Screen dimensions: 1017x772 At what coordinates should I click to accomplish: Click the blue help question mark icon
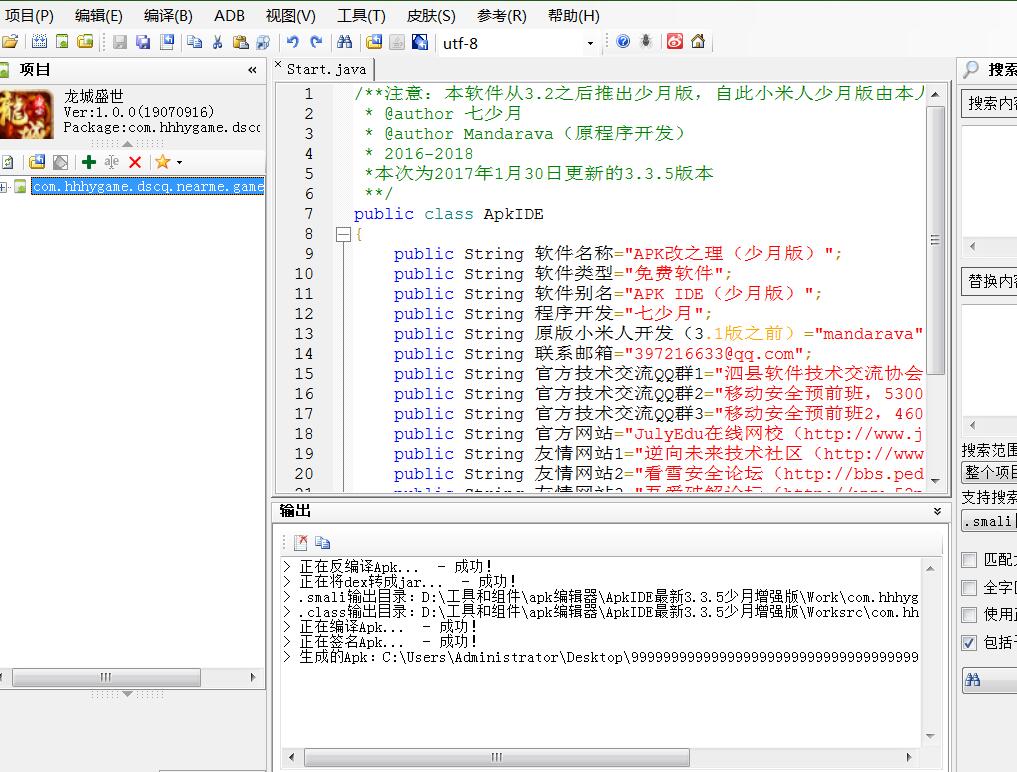623,42
